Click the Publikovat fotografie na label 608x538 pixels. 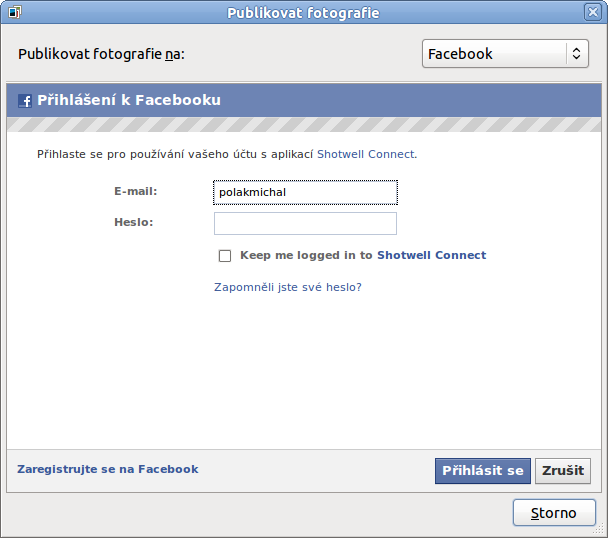(x=101, y=54)
